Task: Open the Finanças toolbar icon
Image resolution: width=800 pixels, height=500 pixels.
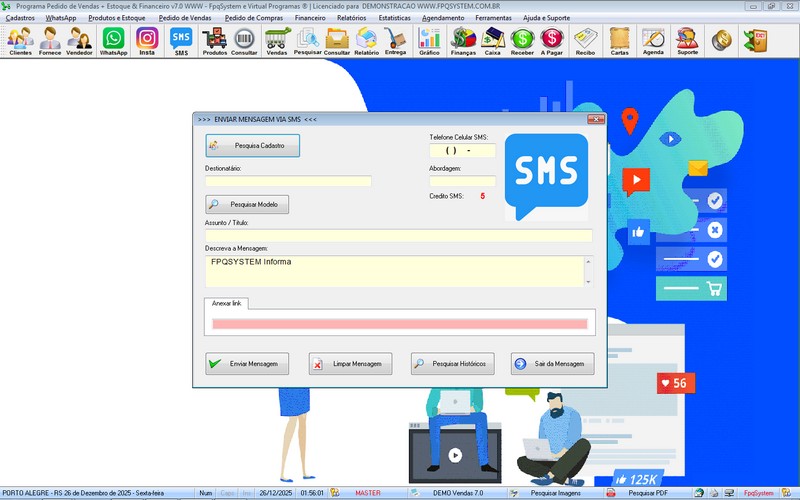Action: click(463, 41)
